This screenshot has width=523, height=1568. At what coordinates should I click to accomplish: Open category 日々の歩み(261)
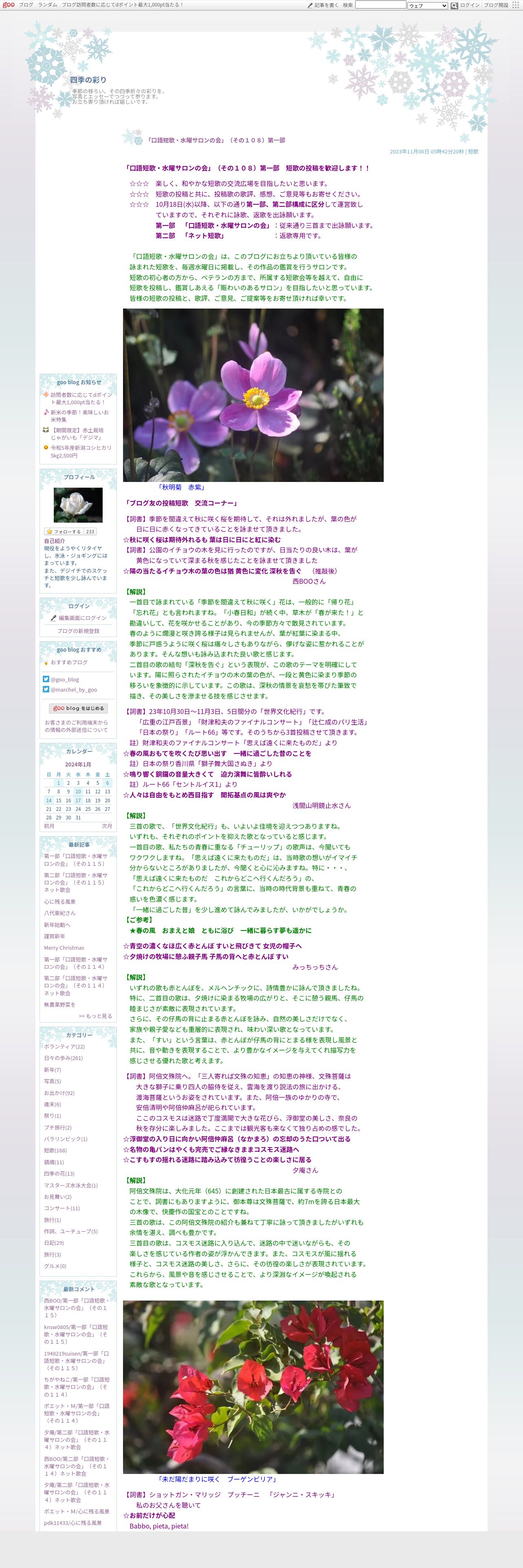(63, 1058)
